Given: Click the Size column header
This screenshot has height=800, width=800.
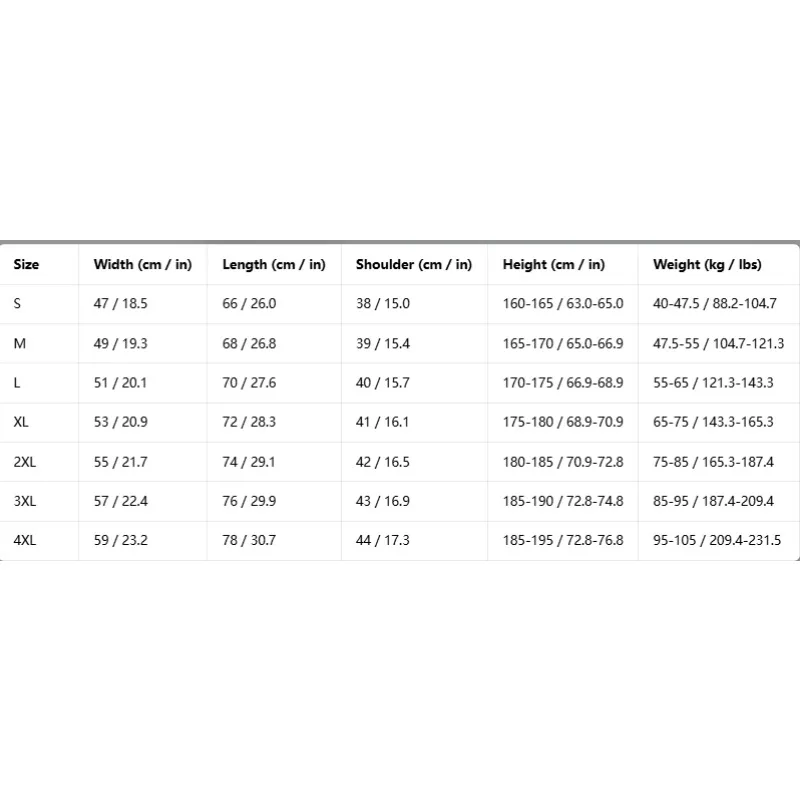Looking at the screenshot, I should (x=26, y=264).
